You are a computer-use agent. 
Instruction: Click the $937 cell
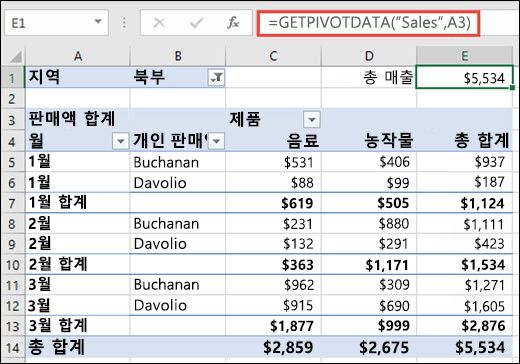[x=464, y=162]
